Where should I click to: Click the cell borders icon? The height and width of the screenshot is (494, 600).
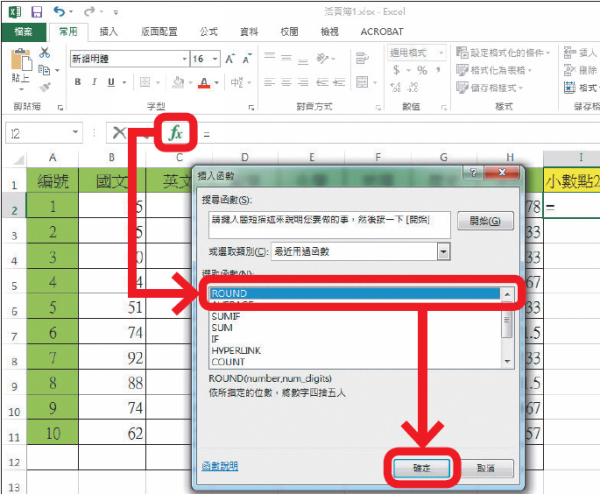coord(145,82)
